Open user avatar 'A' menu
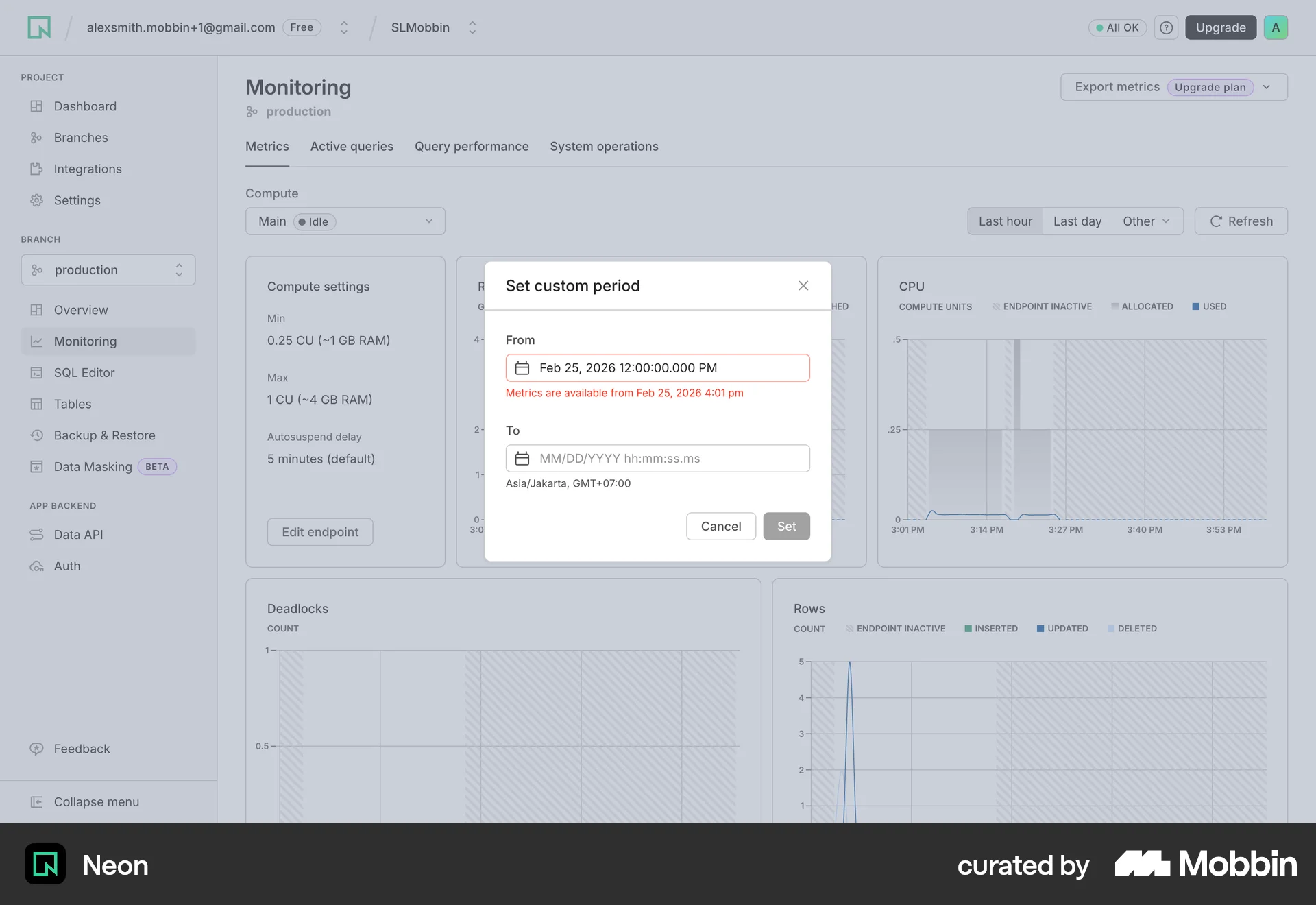 click(x=1276, y=27)
